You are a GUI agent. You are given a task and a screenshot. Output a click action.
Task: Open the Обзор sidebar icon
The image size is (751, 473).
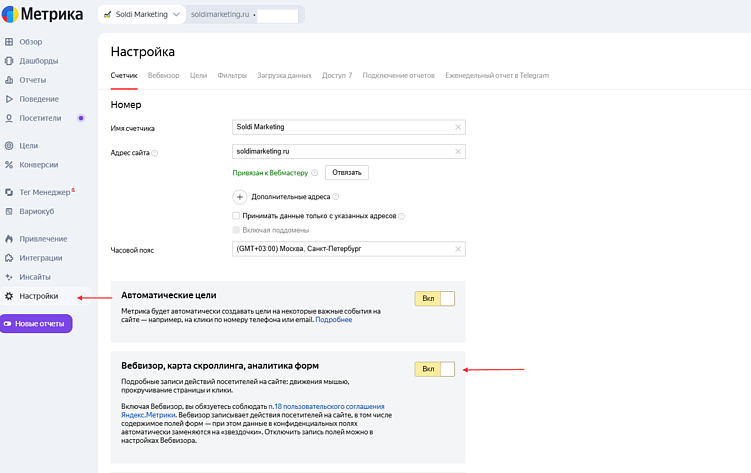coord(9,42)
